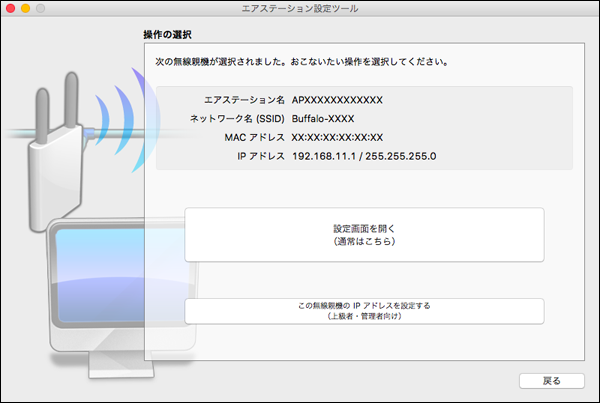Close the エアステーション設定ツール window

(11, 8)
